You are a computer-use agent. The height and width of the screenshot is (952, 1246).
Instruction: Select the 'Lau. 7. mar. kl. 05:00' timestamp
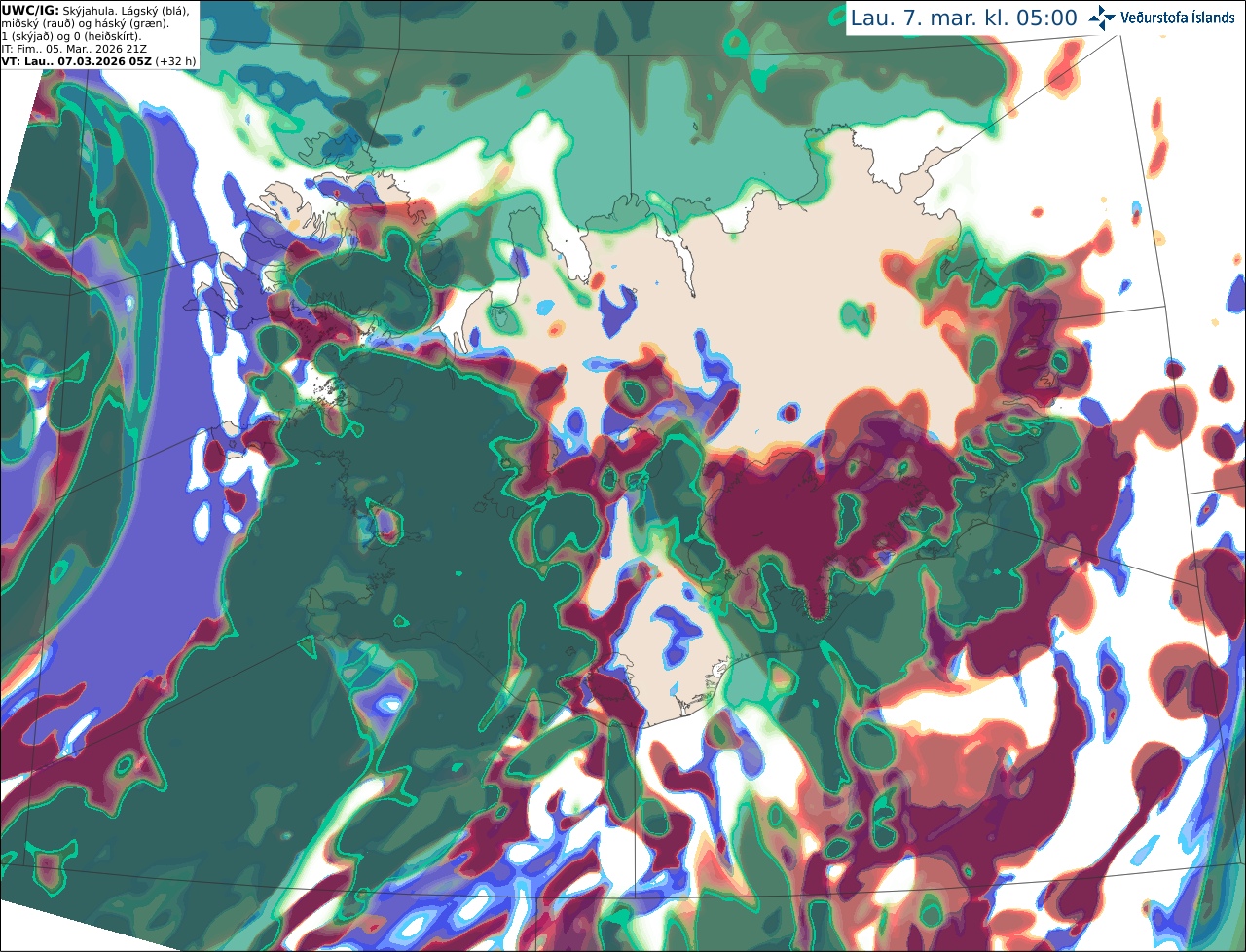pos(964,18)
